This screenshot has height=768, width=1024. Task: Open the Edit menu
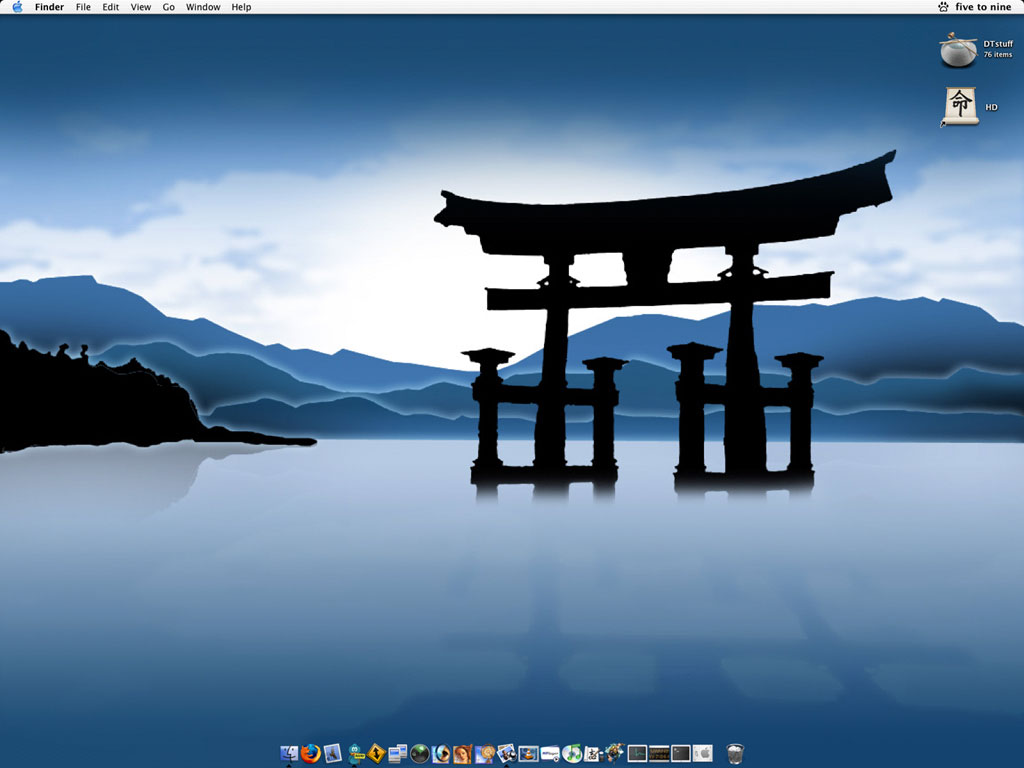click(111, 7)
